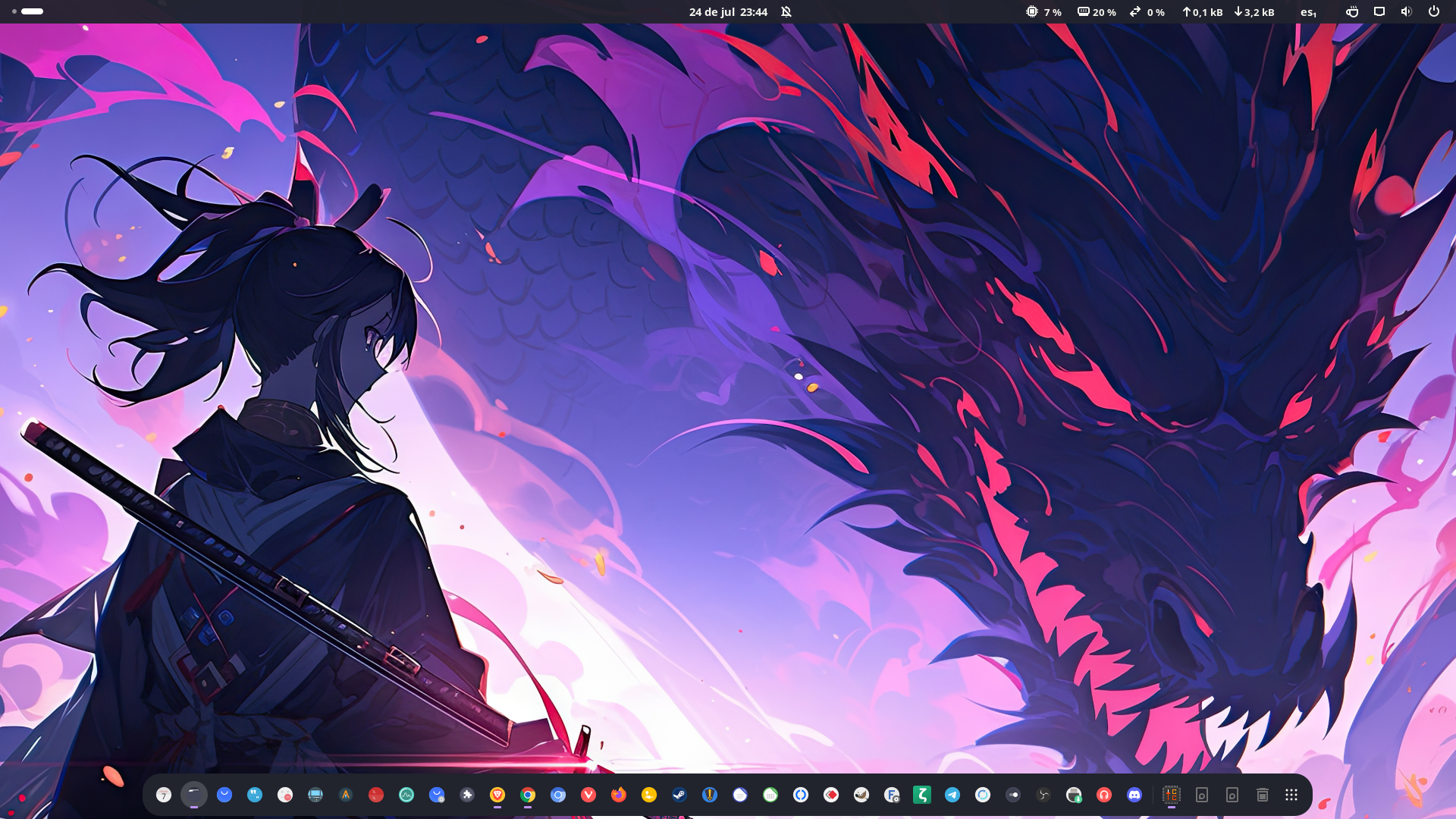Image resolution: width=1456 pixels, height=819 pixels.
Task: Open the font manager F icon
Action: [892, 795]
